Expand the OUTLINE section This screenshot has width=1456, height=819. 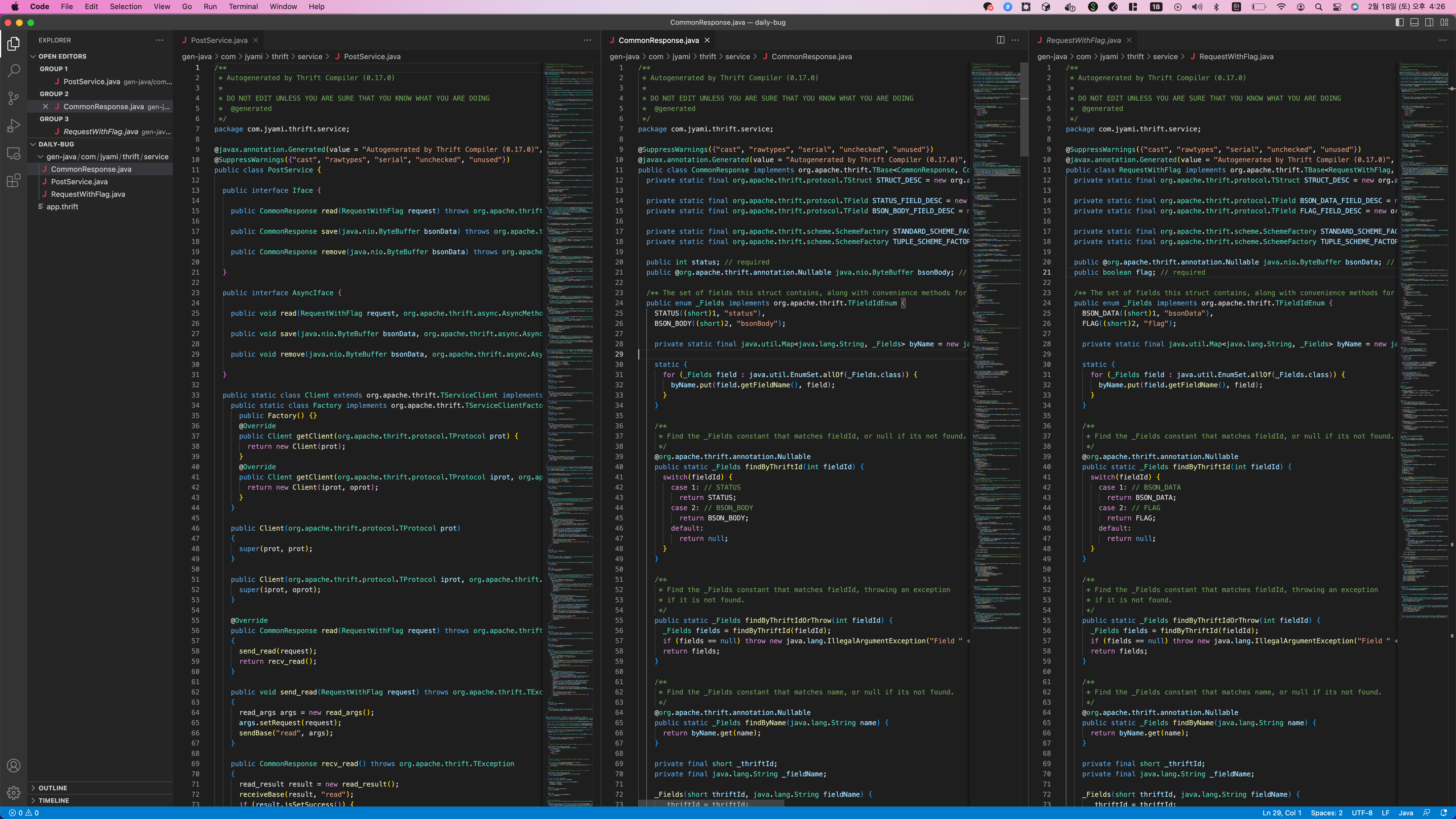53,788
